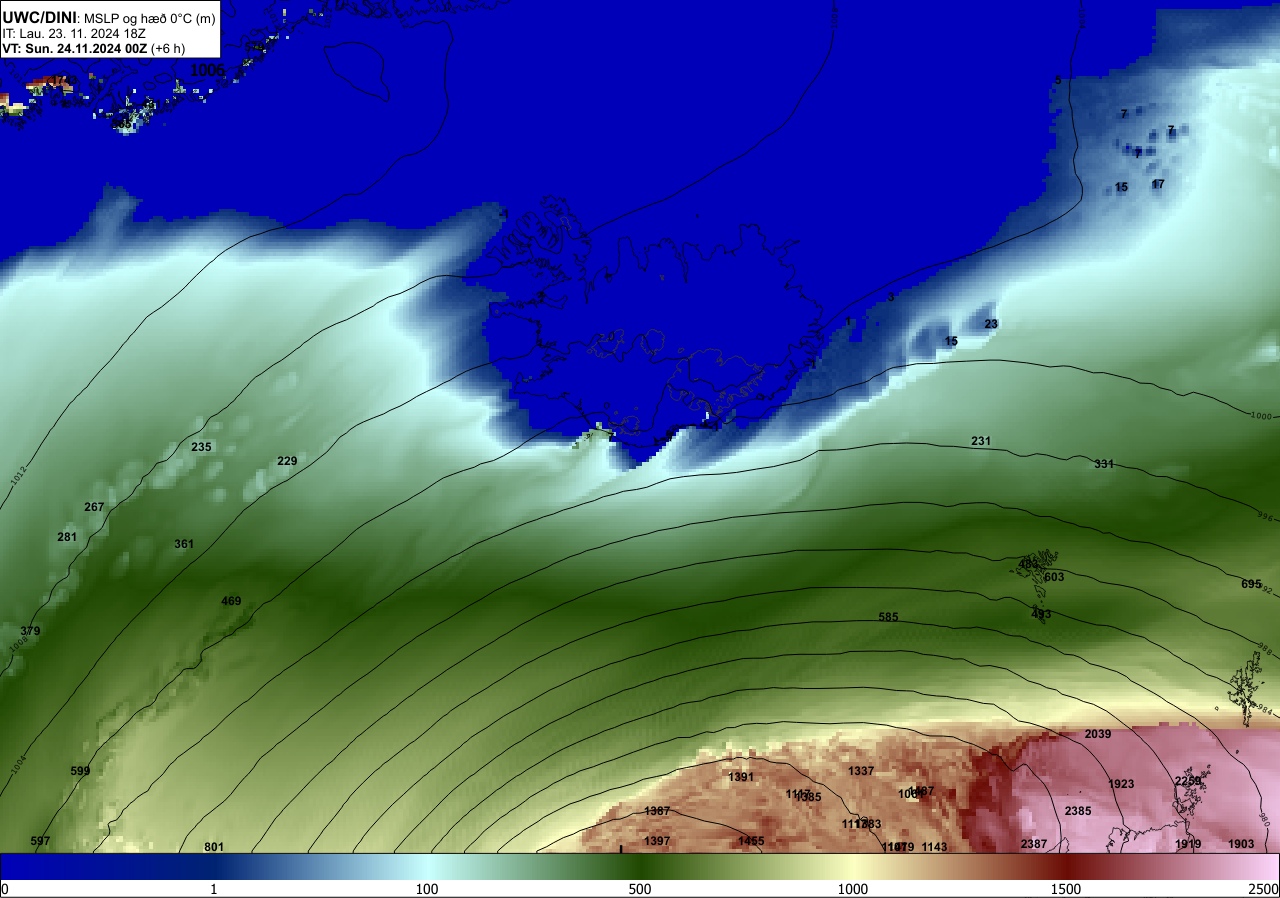This screenshot has height=898, width=1280.
Task: Click the 996 isobar label
Action: (x=1267, y=519)
